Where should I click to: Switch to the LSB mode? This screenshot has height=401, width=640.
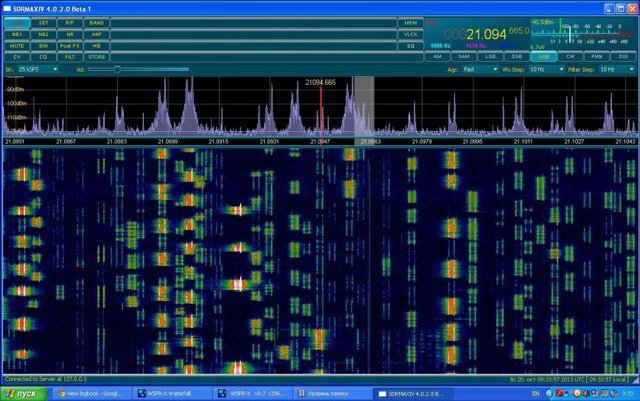point(487,57)
